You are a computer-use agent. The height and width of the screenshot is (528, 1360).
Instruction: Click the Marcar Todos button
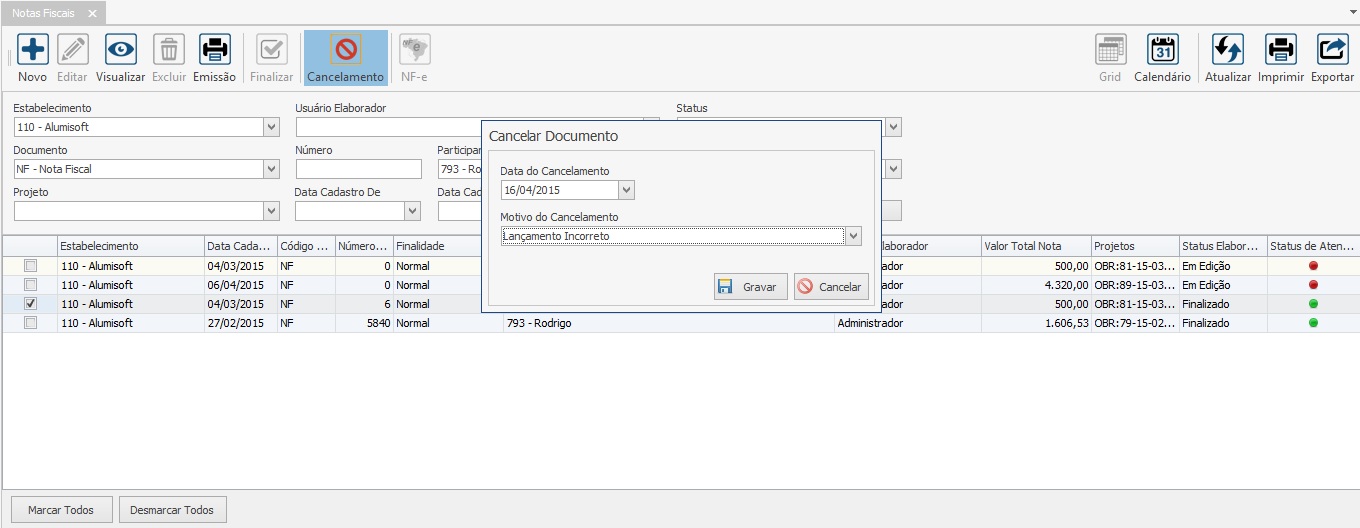(x=61, y=510)
